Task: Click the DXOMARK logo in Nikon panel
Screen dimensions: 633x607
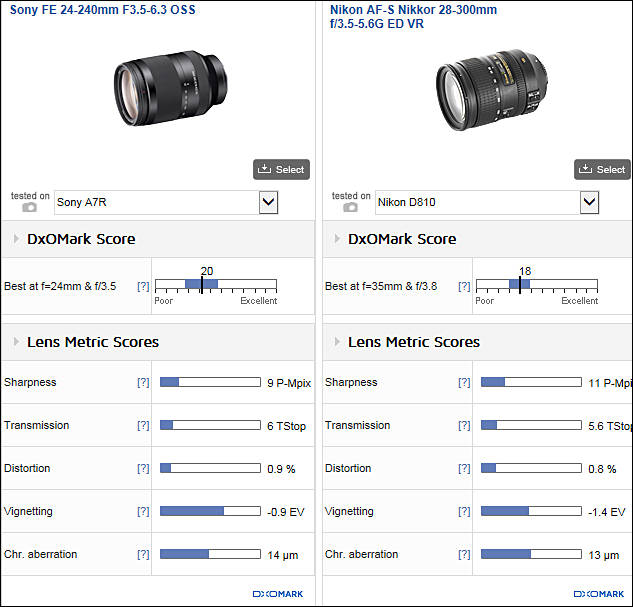Action: (x=599, y=594)
